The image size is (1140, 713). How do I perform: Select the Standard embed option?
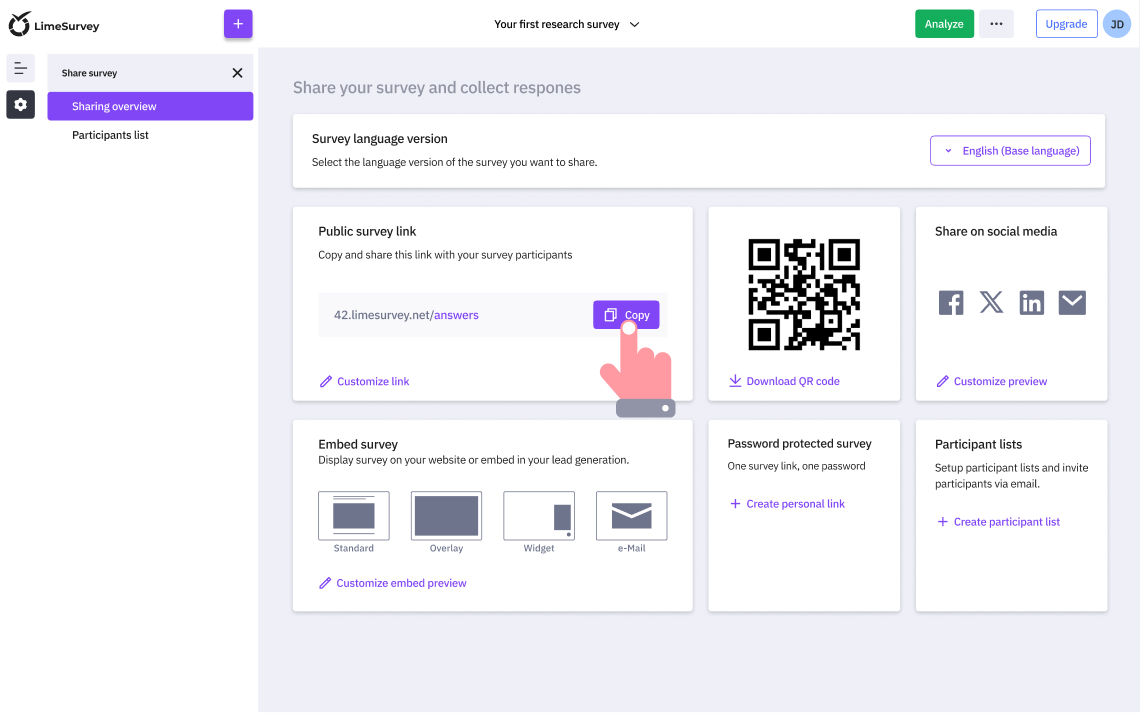tap(353, 514)
